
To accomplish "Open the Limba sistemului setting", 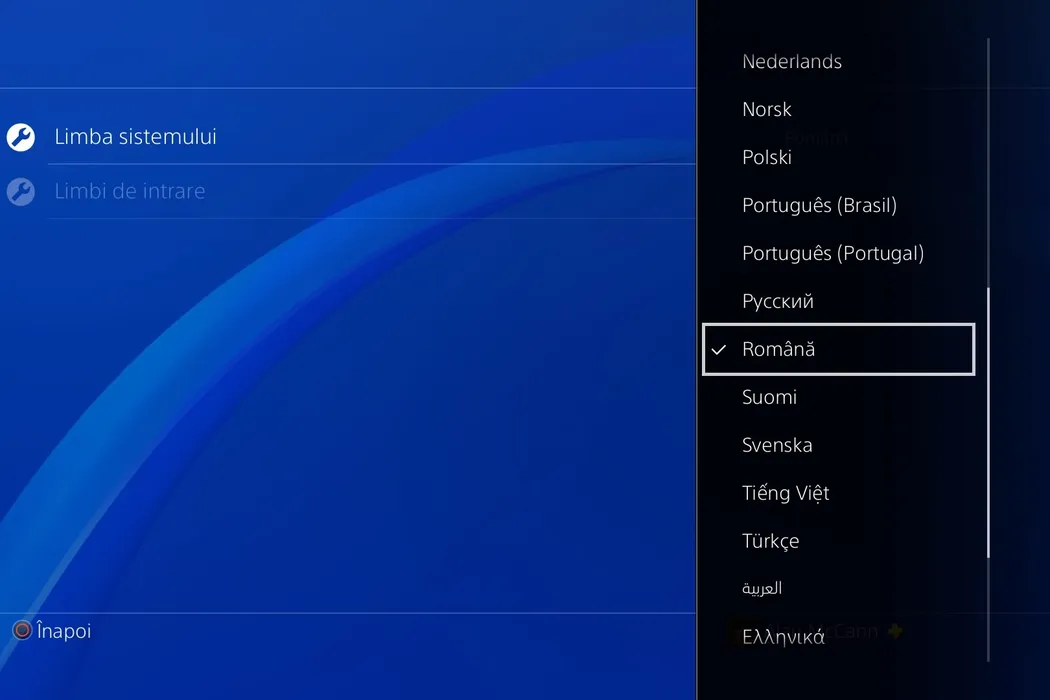I will (x=135, y=137).
